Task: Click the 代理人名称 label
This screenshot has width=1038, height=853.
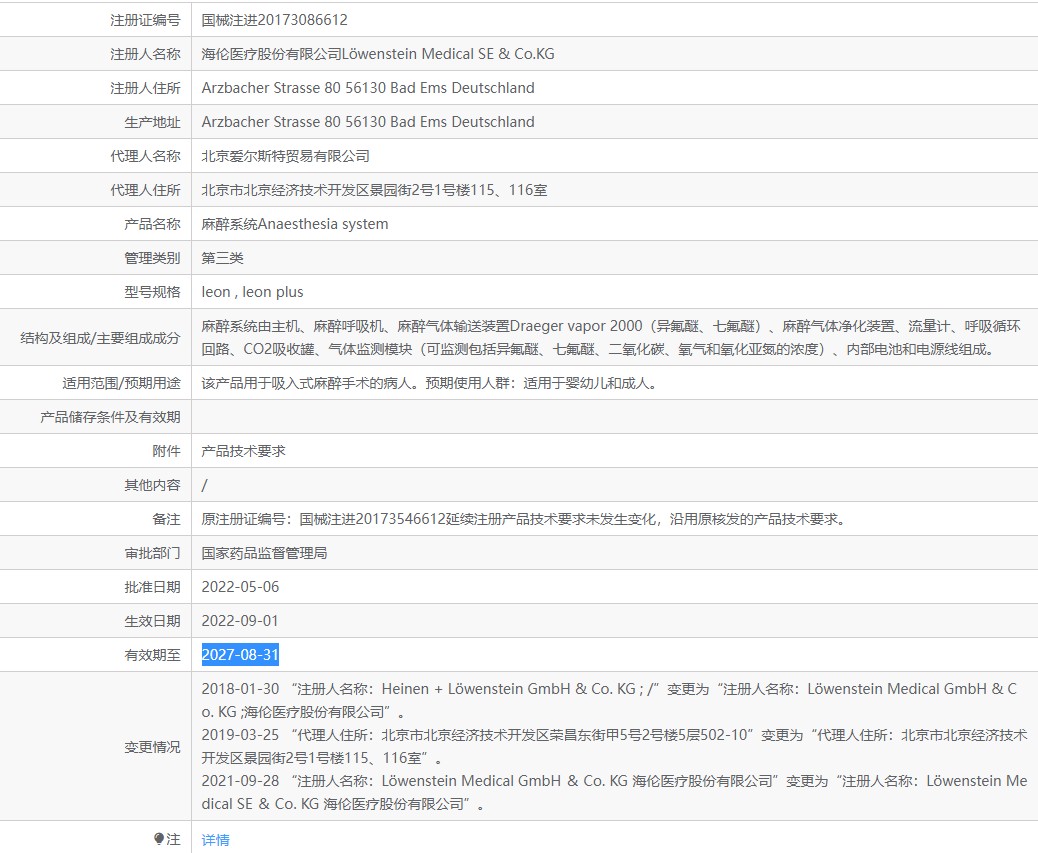Action: point(145,156)
